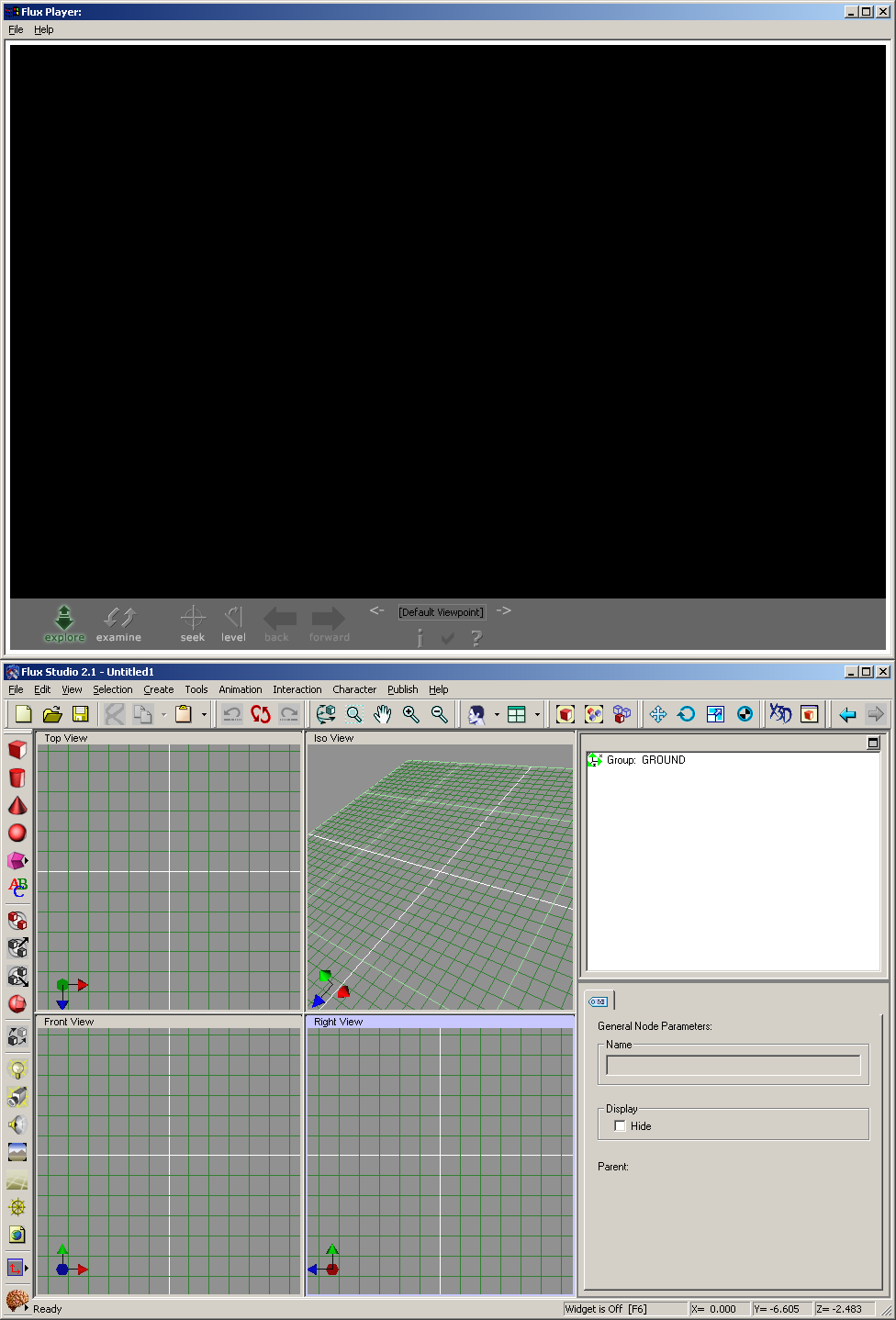Click the pan hand tool in toolbar
Image resolution: width=896 pixels, height=1320 pixels.
[x=383, y=714]
